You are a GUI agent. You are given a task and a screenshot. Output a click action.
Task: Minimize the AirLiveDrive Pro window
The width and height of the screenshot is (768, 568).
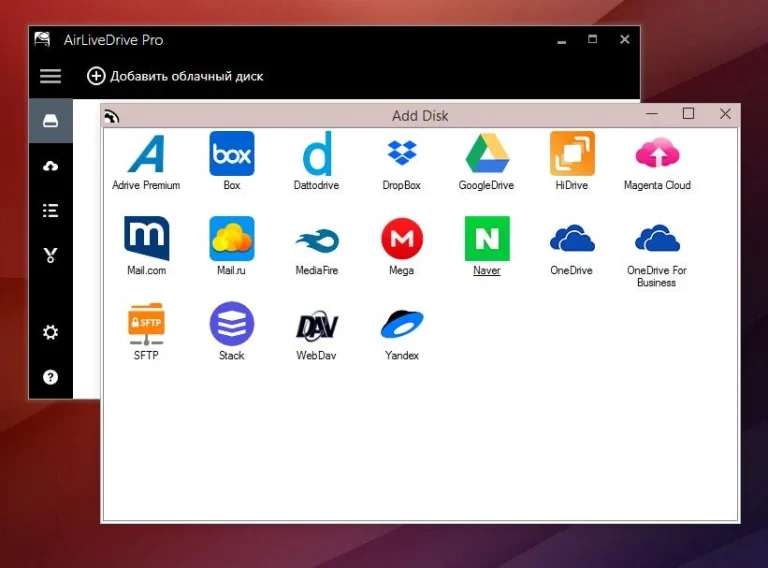(562, 41)
